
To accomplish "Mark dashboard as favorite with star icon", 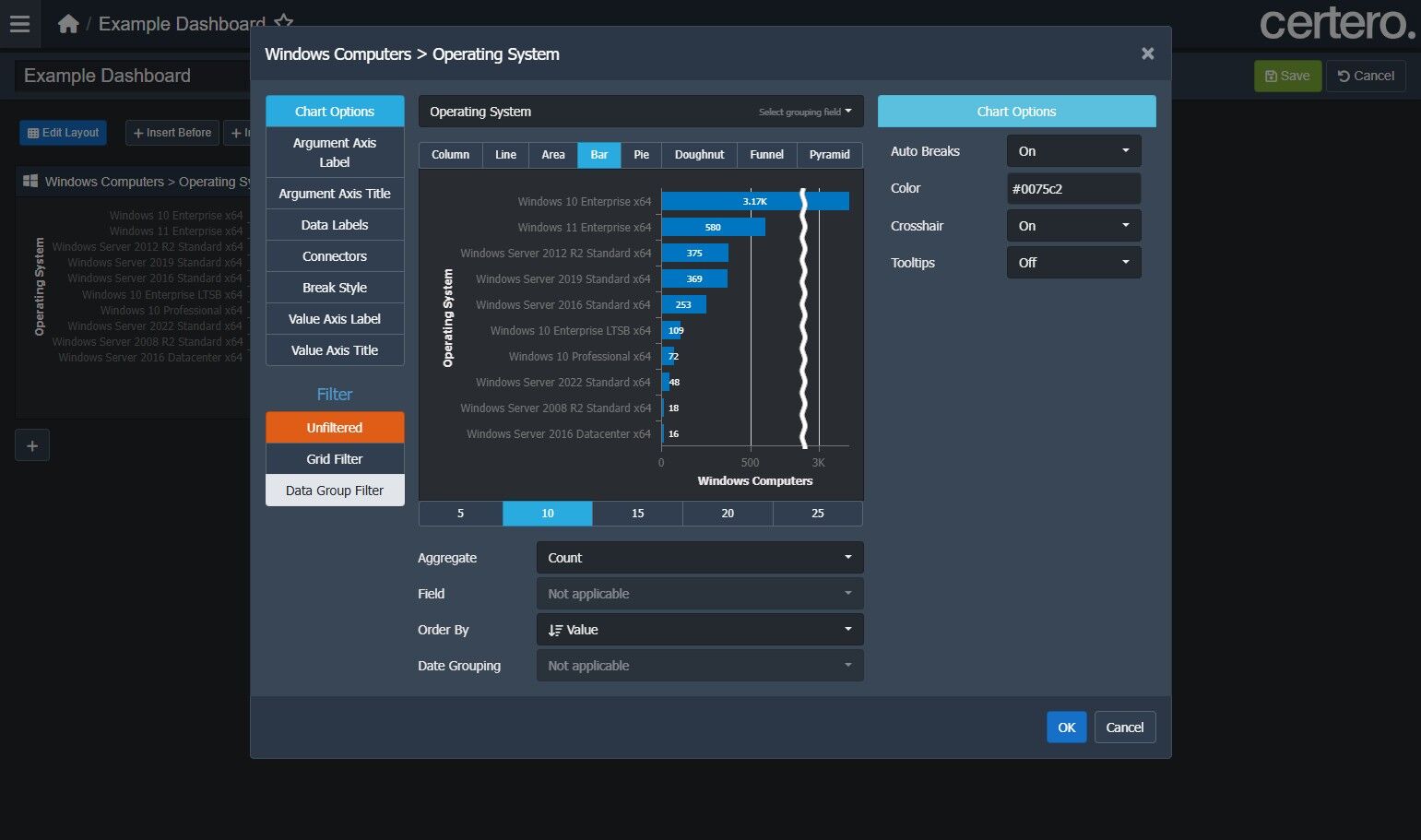I will coord(284,22).
